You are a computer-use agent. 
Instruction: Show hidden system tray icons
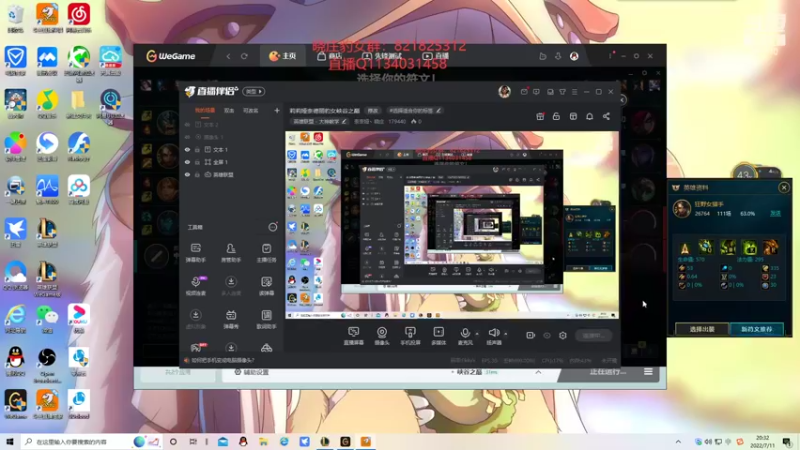pyautogui.click(x=678, y=442)
